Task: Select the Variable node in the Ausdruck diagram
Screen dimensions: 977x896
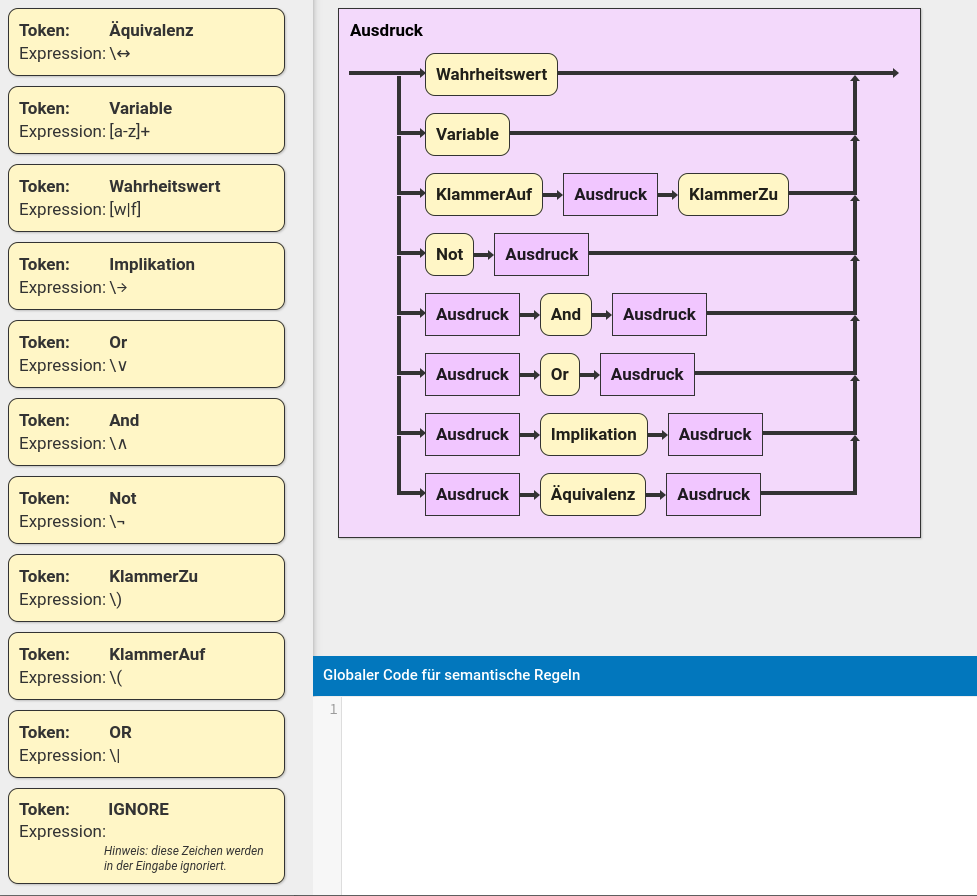Action: [x=467, y=134]
